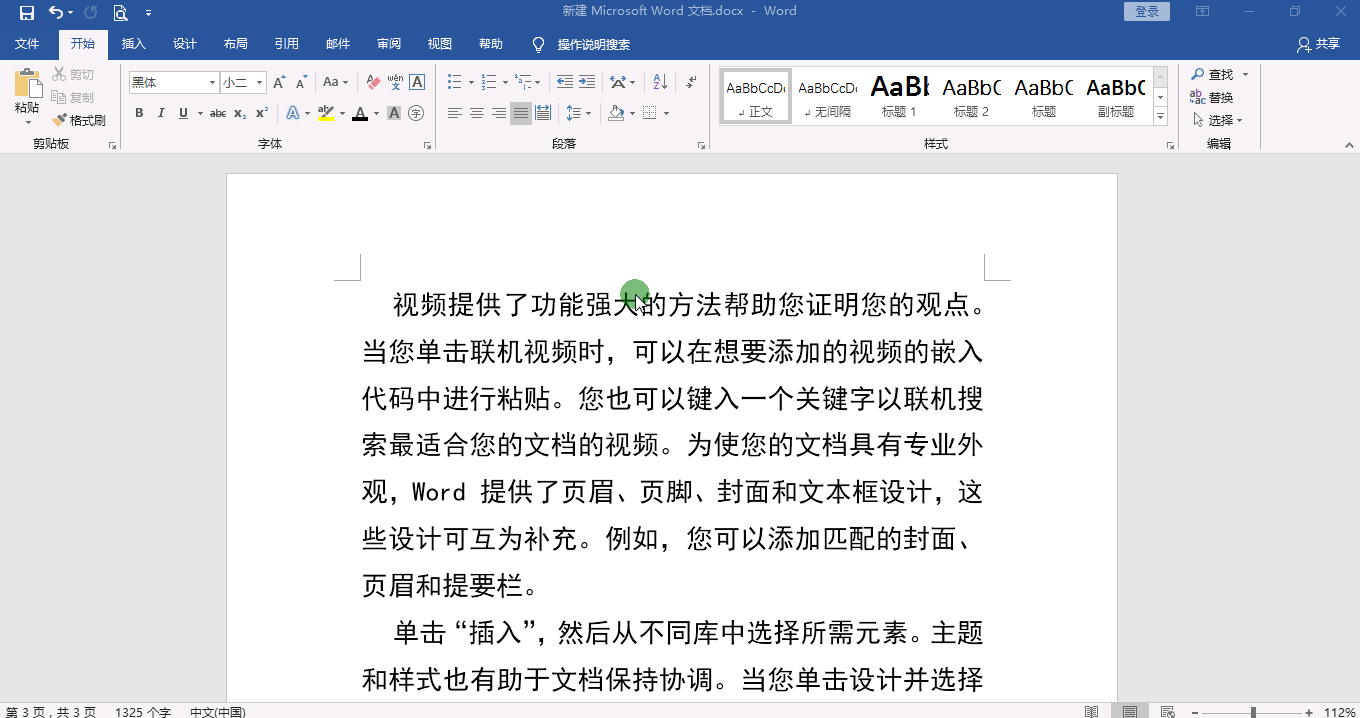1360x718 pixels.
Task: Toggle Italic formatting
Action: [161, 114]
